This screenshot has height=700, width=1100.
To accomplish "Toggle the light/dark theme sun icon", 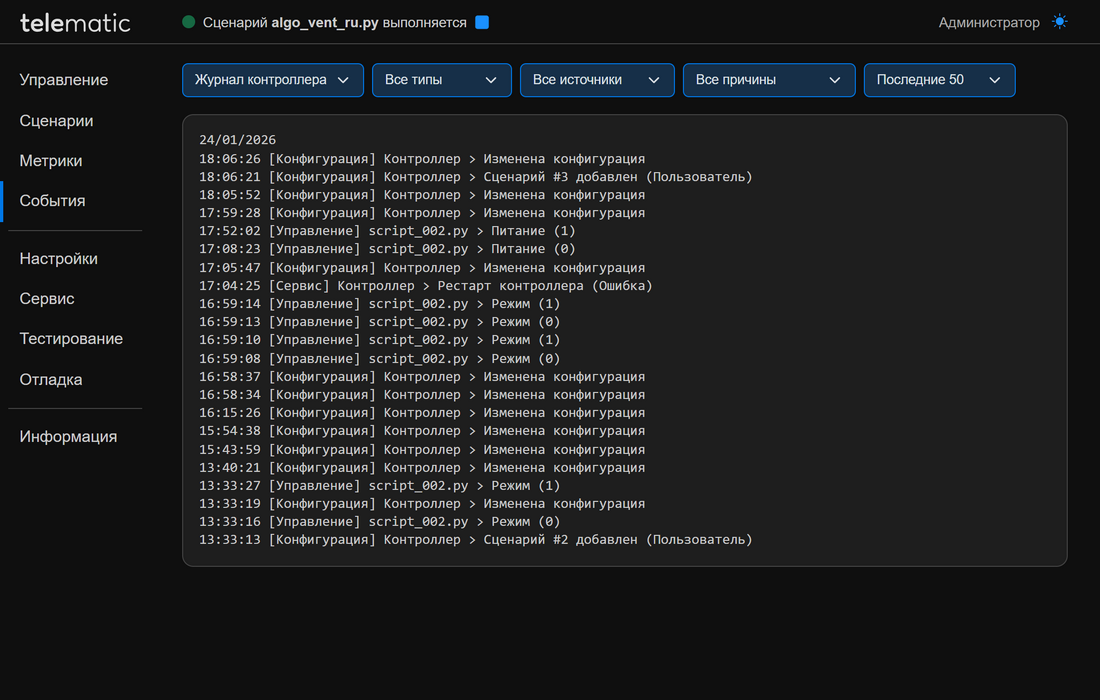I will click(x=1060, y=22).
